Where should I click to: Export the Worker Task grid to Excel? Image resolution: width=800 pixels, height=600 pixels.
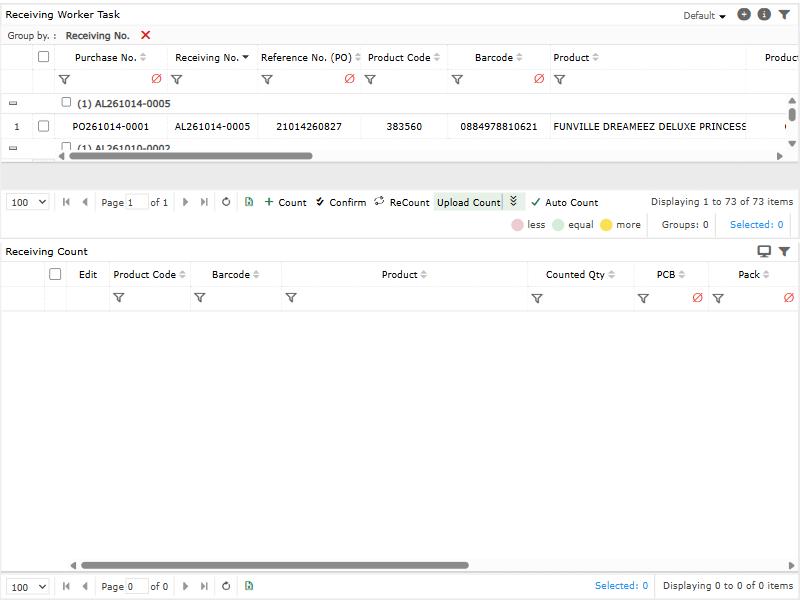pos(249,202)
